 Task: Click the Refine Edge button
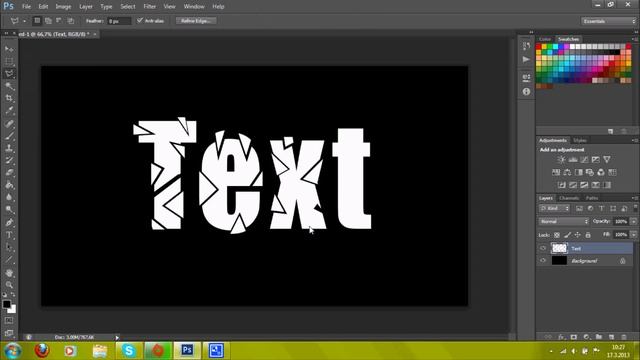pos(196,20)
